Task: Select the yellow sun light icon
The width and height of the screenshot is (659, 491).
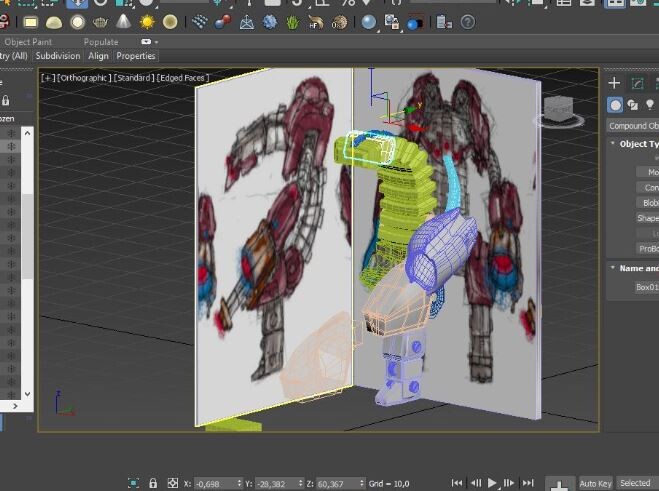Action: [x=147, y=22]
